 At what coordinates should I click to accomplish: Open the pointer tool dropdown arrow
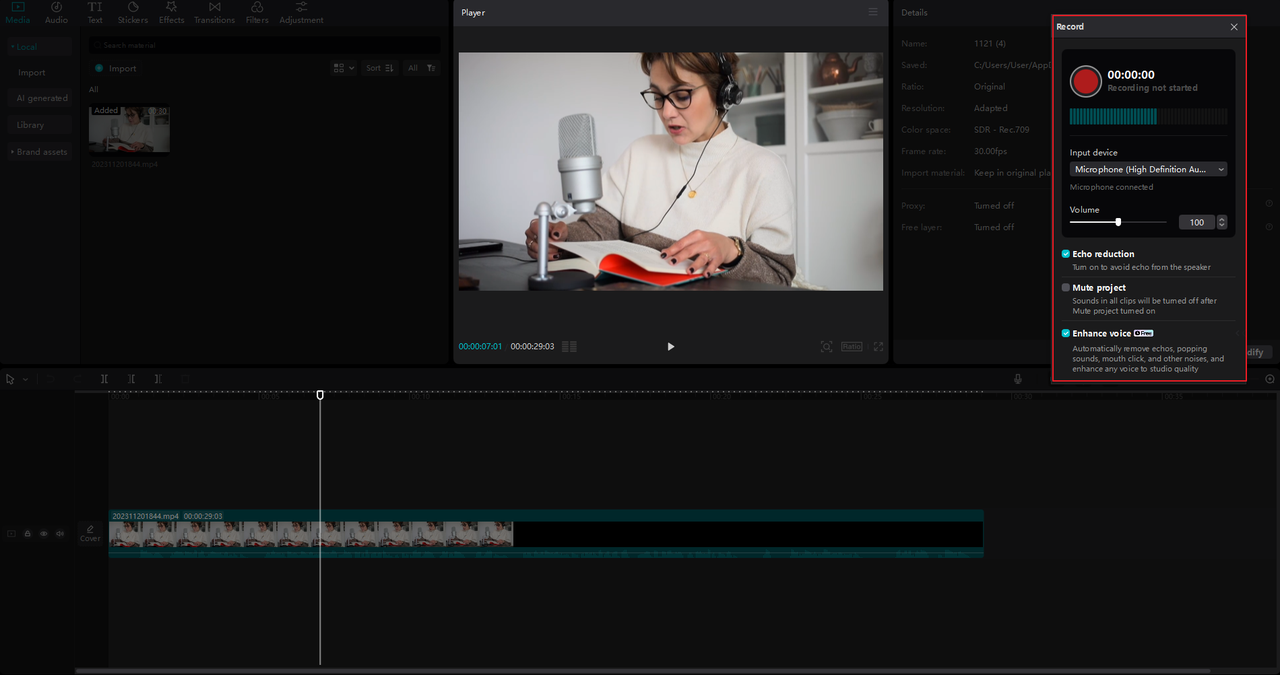[x=25, y=379]
